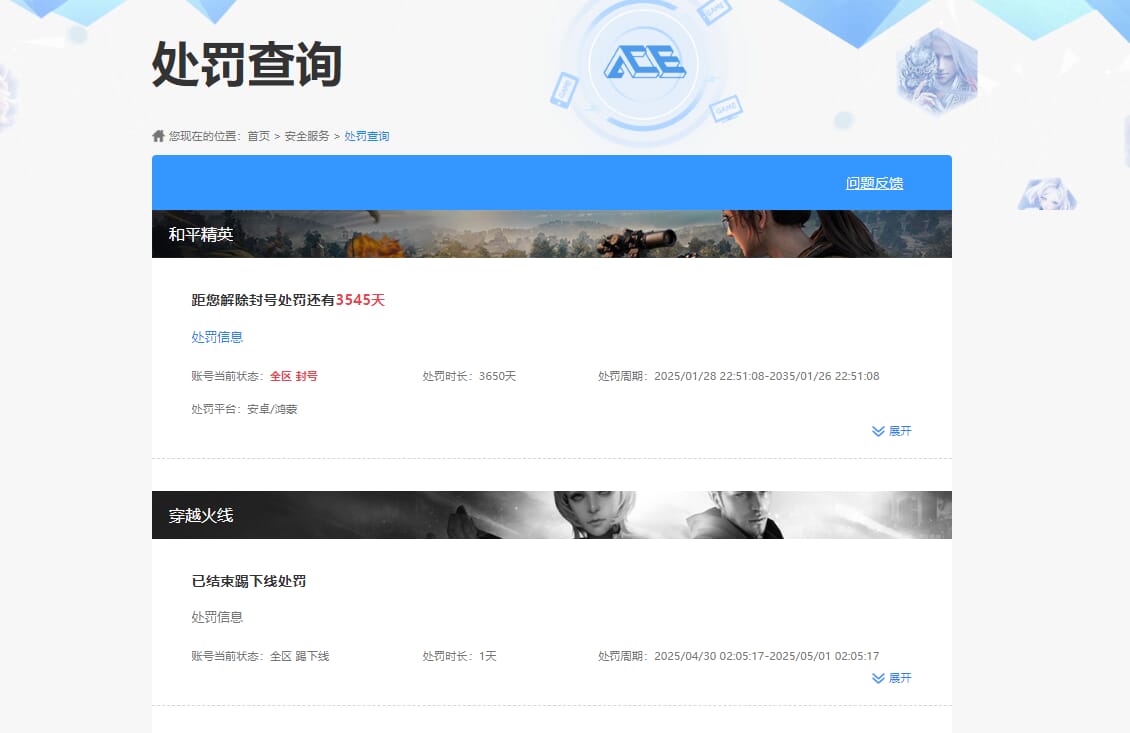The image size is (1130, 733).
Task: Click 处罚平台：安卓/鸿蒙 text
Action: (x=244, y=409)
